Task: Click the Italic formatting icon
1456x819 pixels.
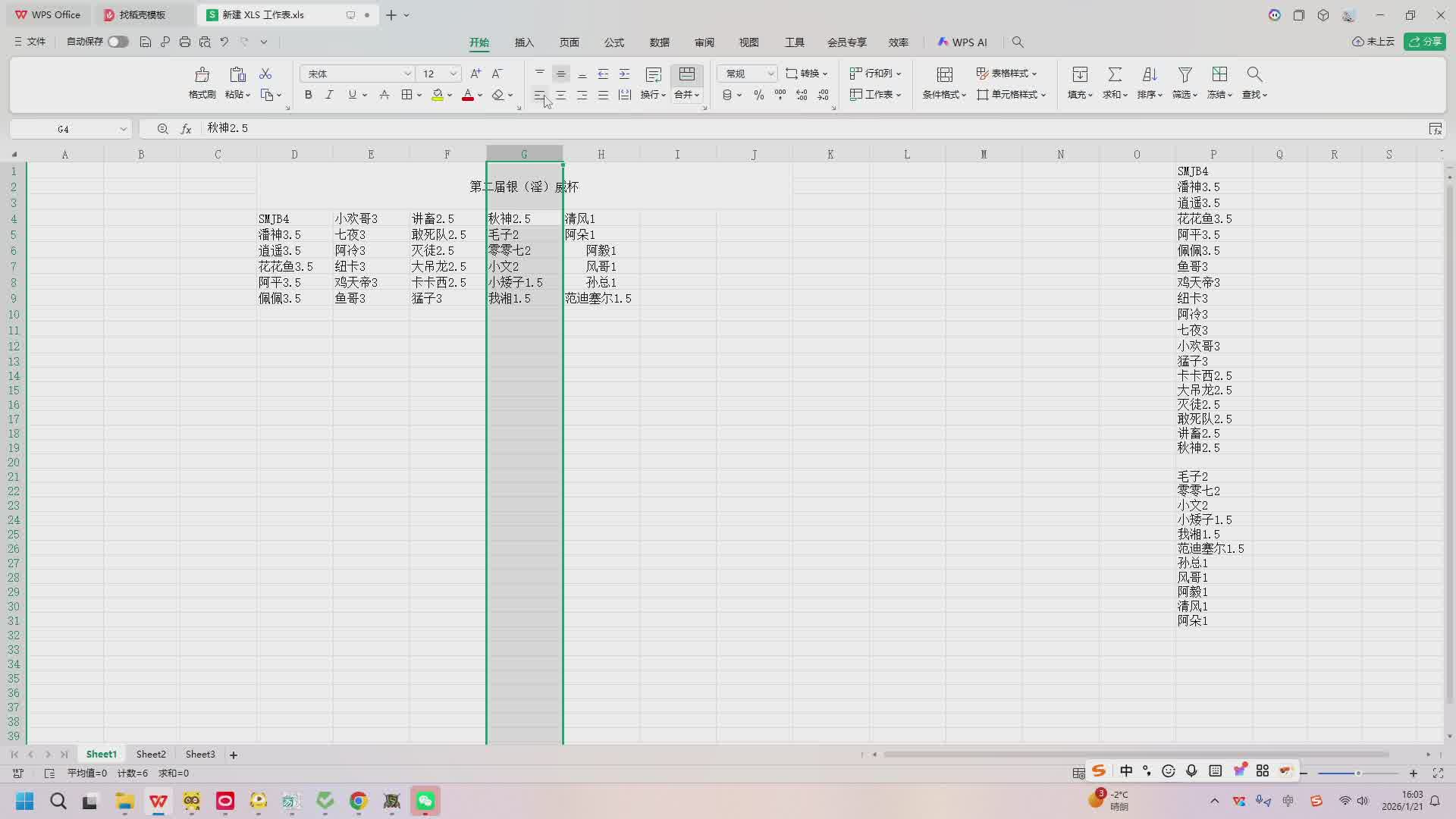Action: click(329, 95)
